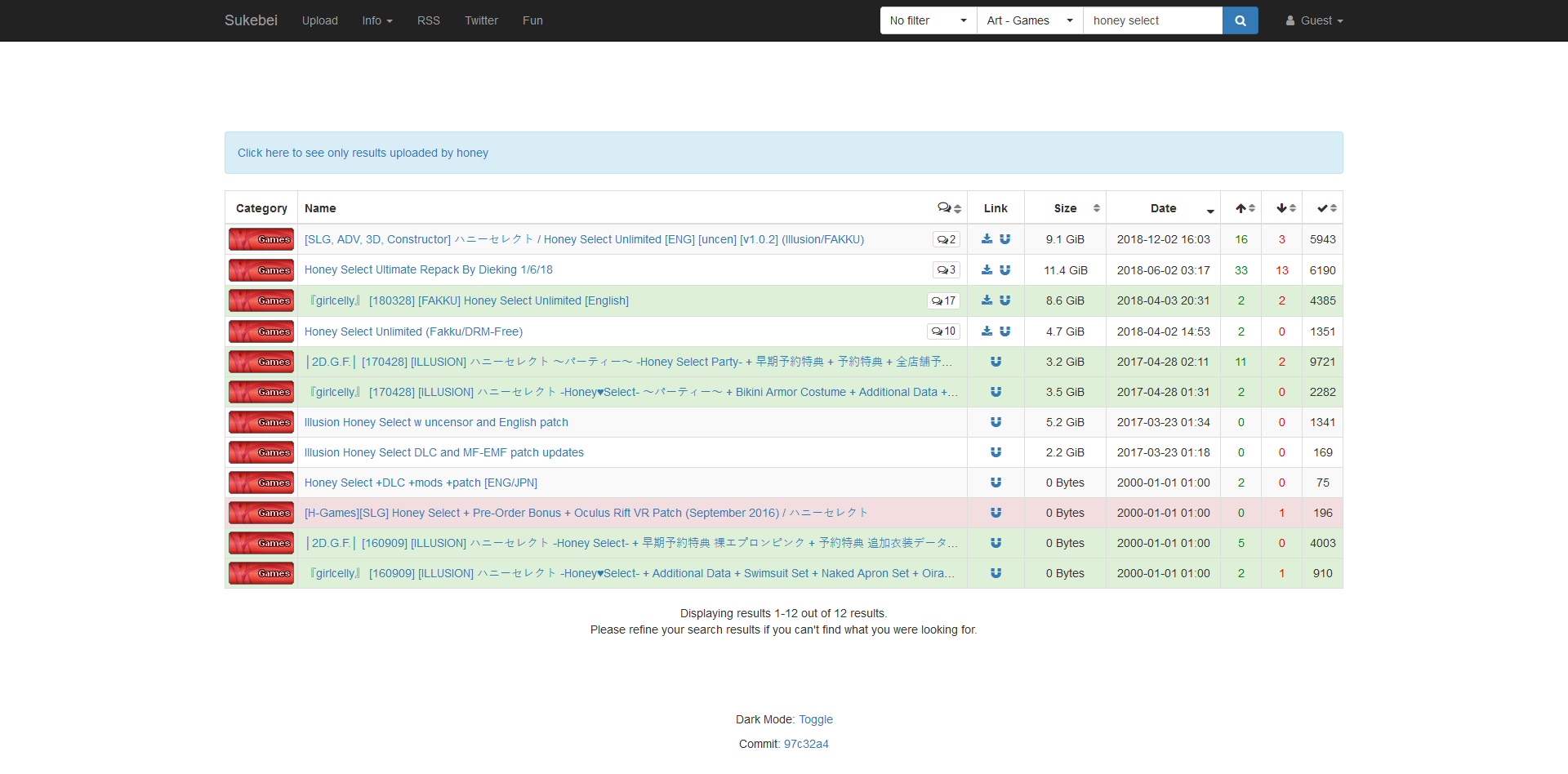Image resolution: width=1568 pixels, height=774 pixels.
Task: Open magnet for H-Games SLG Pre-Order Bonus row
Action: click(x=996, y=513)
